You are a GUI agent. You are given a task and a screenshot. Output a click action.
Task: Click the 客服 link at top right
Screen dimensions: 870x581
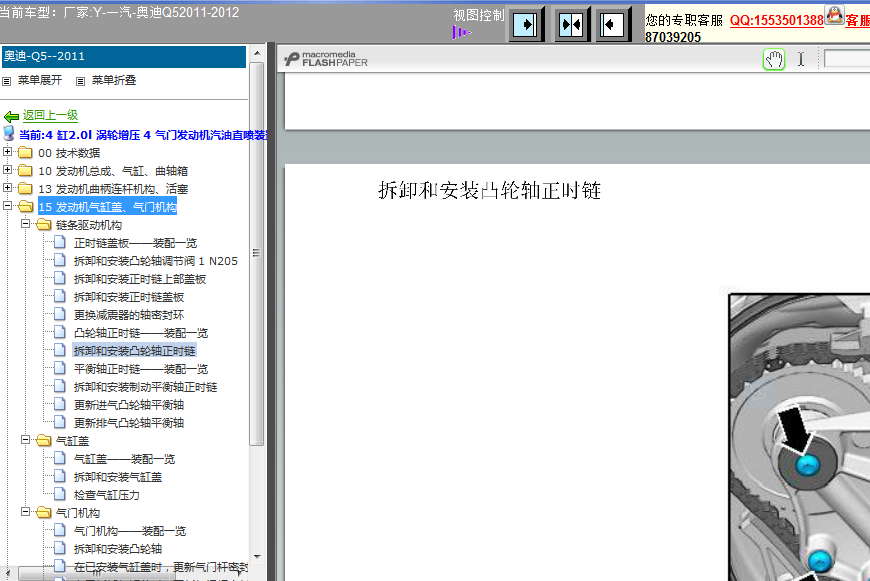(857, 21)
